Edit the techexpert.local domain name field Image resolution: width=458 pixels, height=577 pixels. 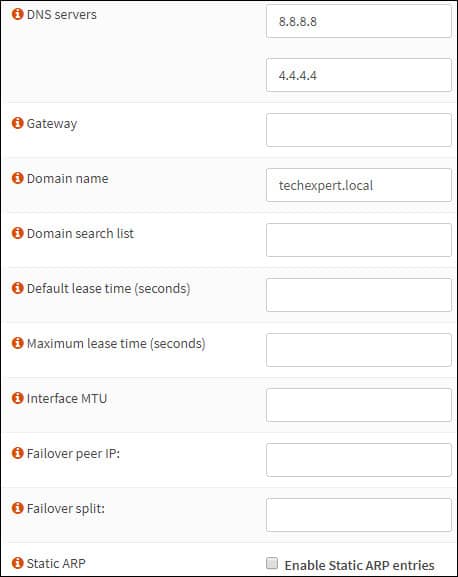359,185
